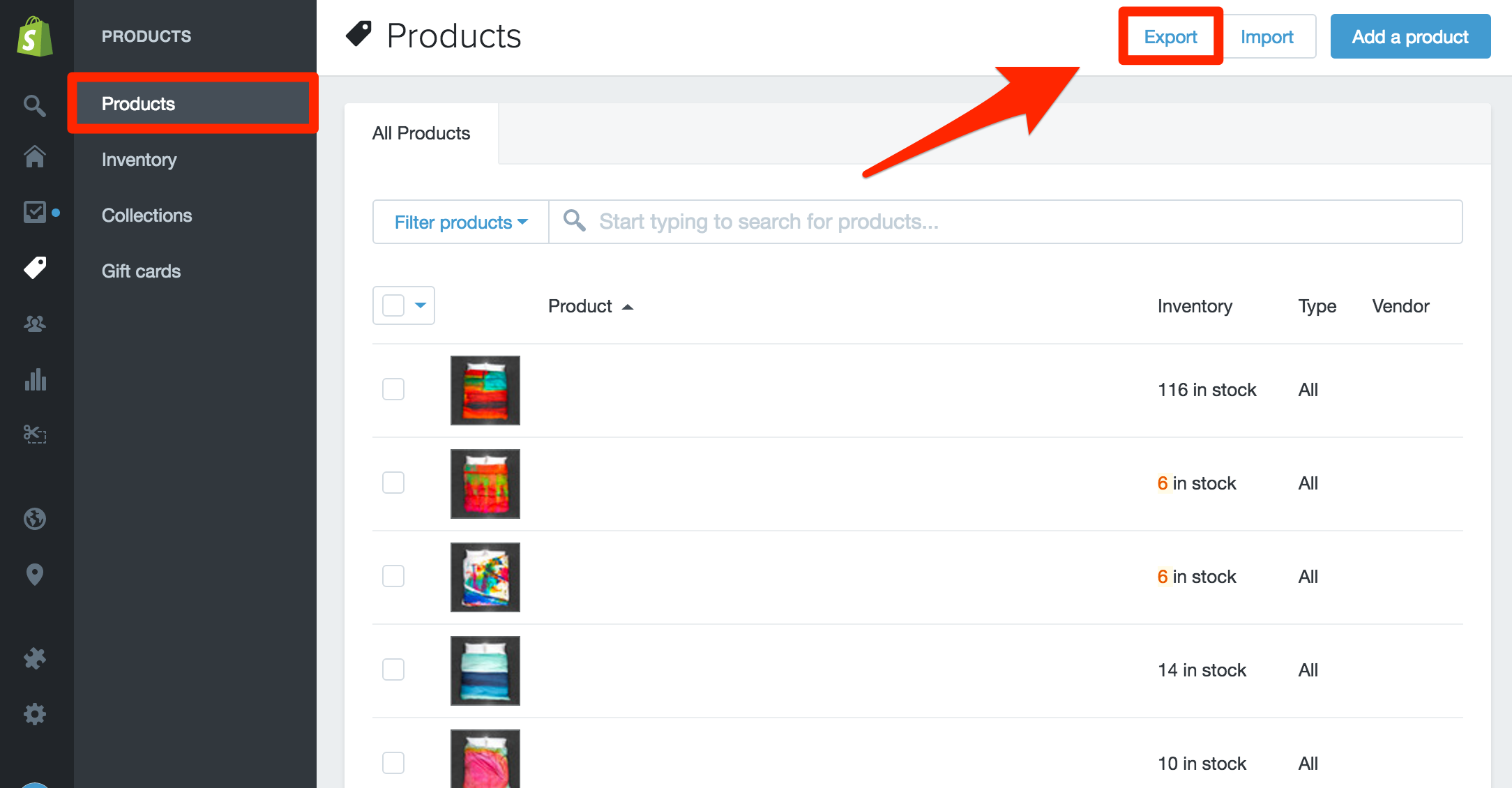
Task: Click the Add a product button
Action: 1410,36
